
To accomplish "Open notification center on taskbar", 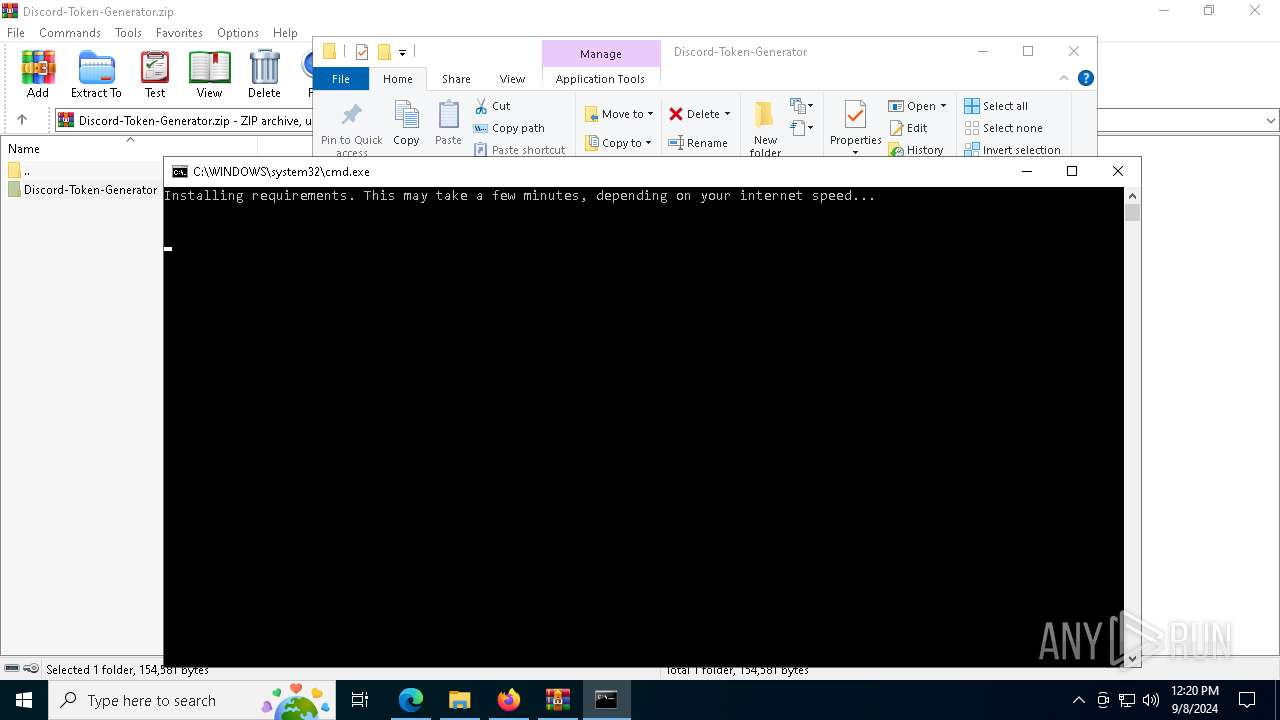I will click(x=1247, y=700).
